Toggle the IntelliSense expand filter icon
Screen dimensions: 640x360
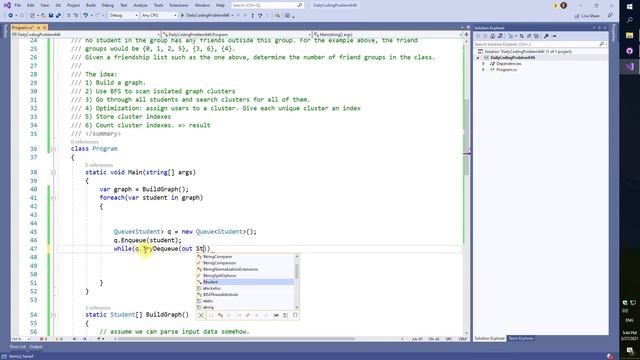click(x=201, y=315)
